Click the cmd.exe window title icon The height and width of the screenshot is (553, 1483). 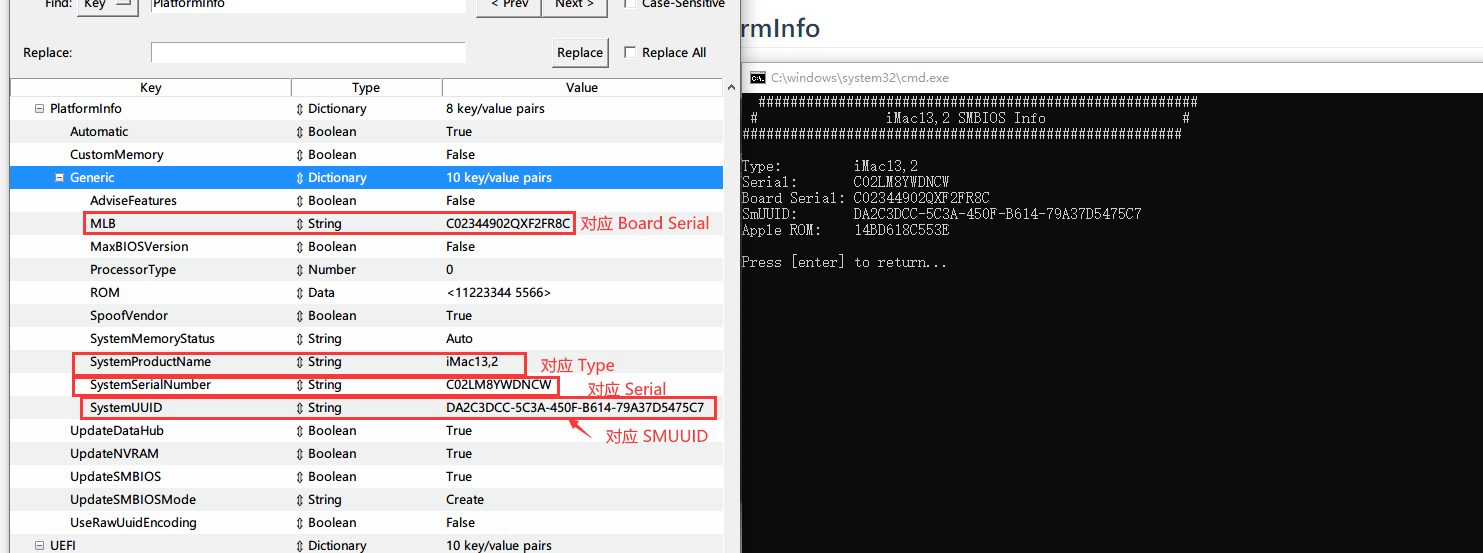(x=758, y=78)
